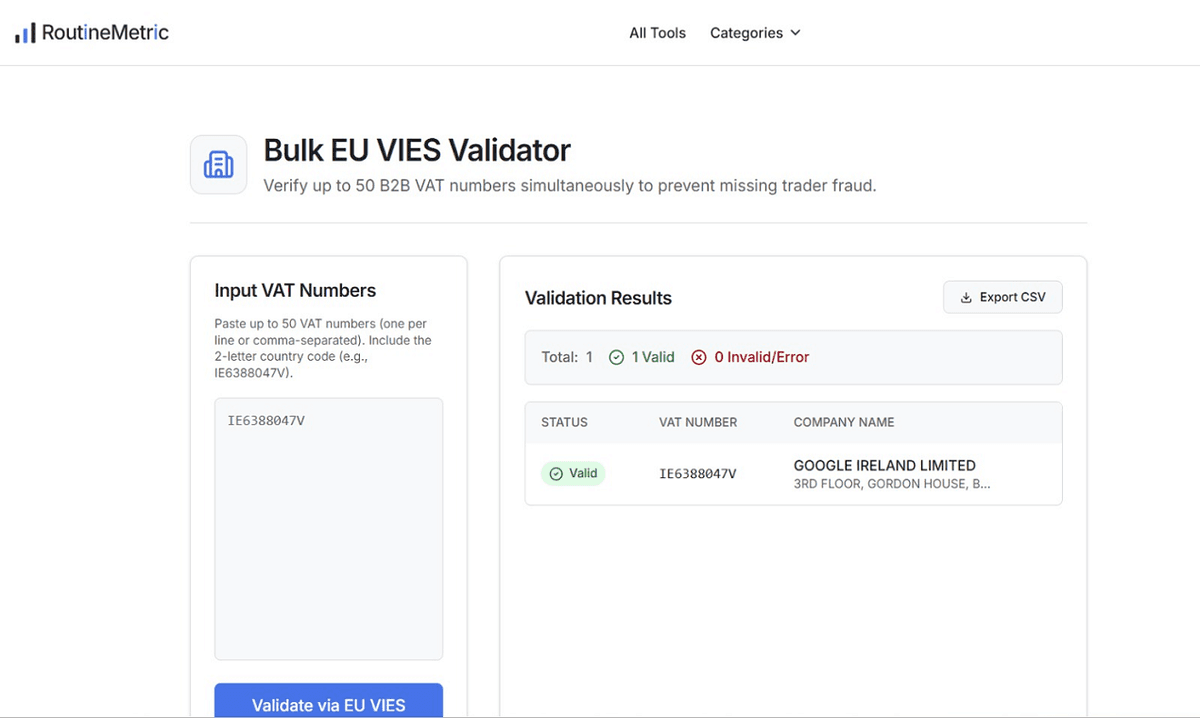Click the VAT NUMBER column header
This screenshot has height=718, width=1200.
(x=698, y=422)
